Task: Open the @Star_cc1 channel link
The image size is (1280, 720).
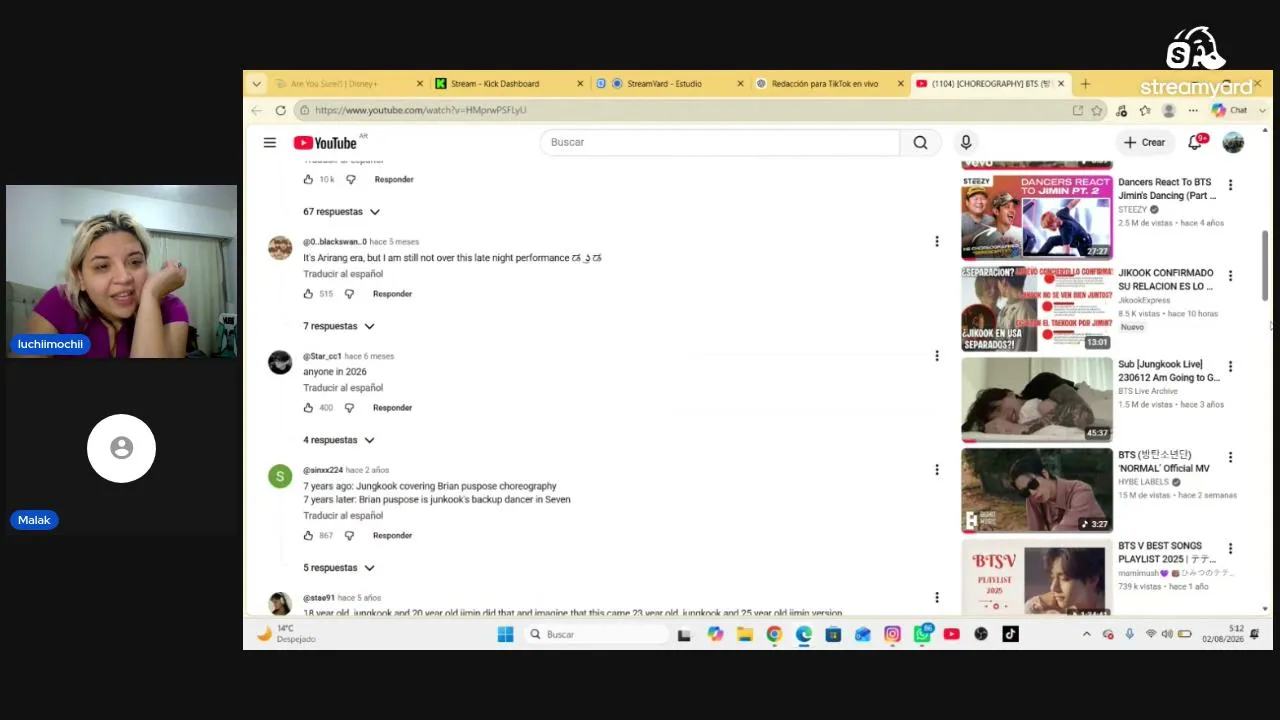Action: (x=322, y=356)
